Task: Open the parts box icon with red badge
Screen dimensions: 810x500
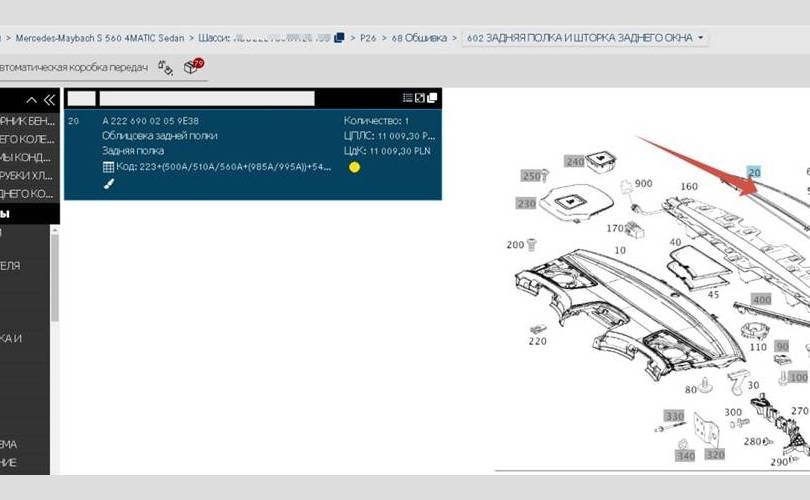Action: (192, 67)
